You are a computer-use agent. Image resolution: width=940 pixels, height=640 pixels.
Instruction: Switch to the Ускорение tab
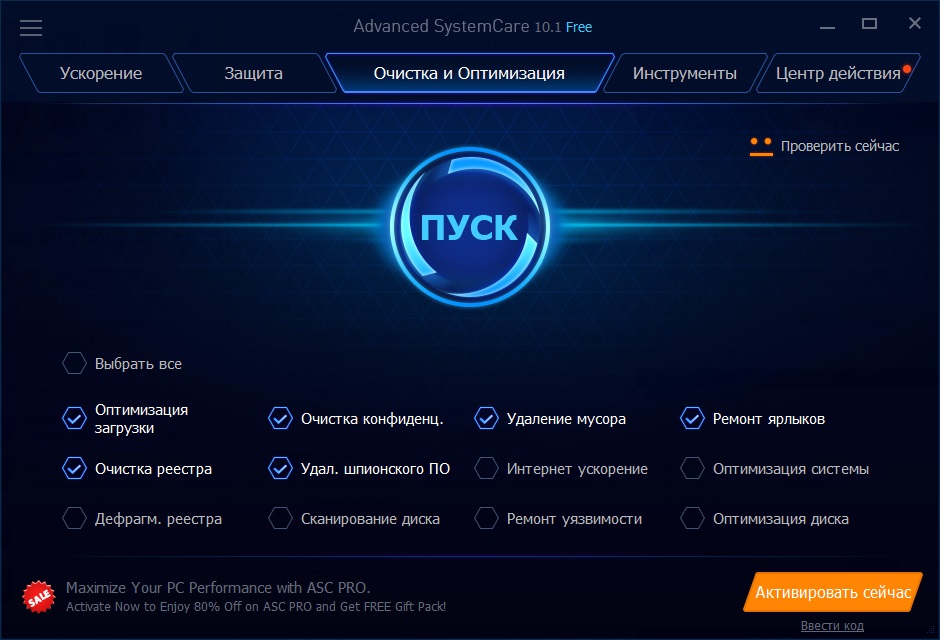coord(101,73)
